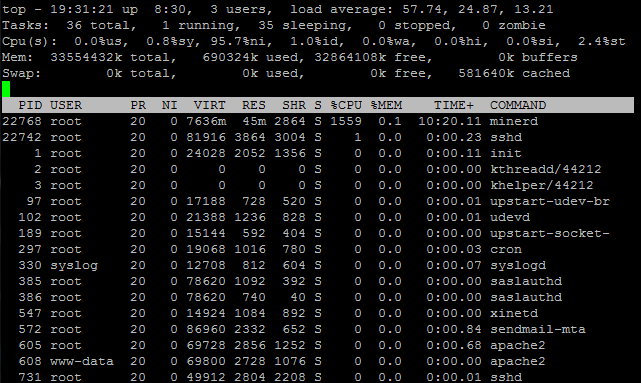Click the syslogd command name
Screen dimensions: 641x383
(x=518, y=265)
